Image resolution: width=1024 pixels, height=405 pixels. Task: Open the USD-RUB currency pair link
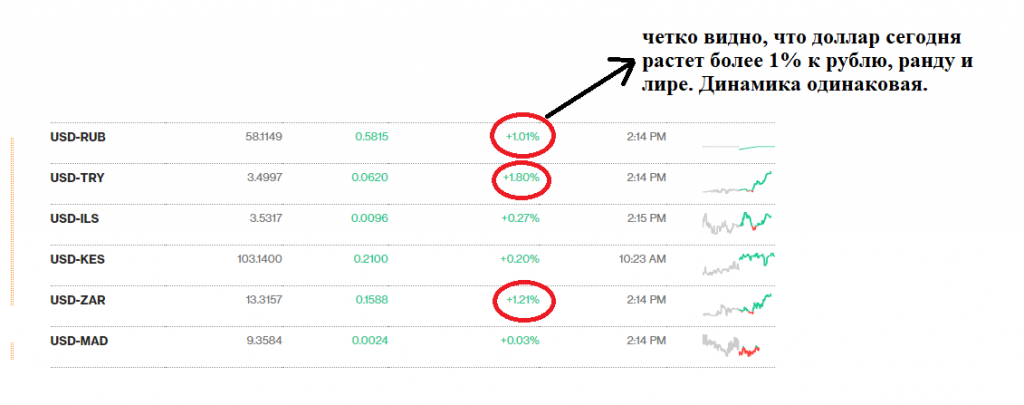pos(78,137)
